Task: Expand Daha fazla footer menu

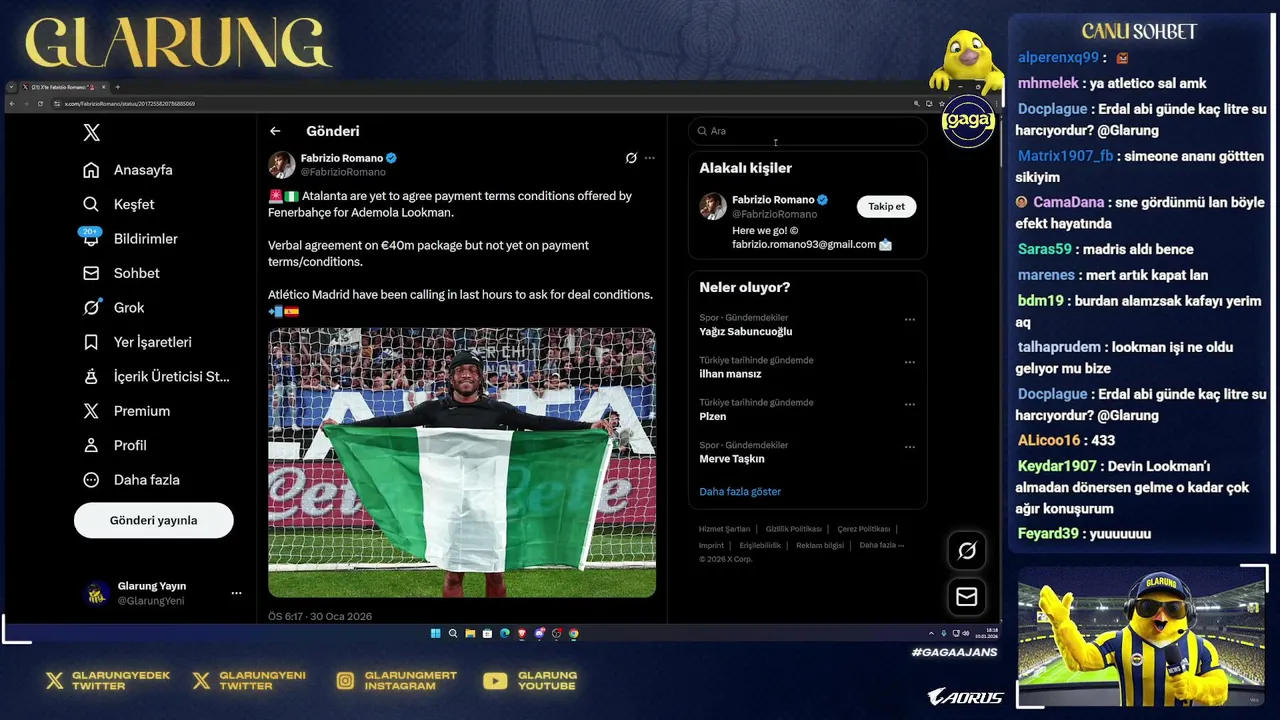Action: [x=882, y=546]
